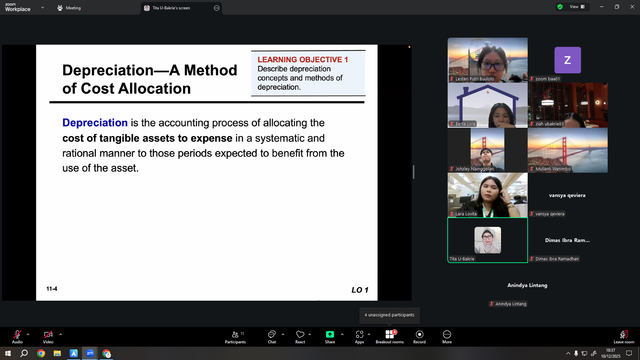
Task: Start recording with Record button
Action: 419,337
